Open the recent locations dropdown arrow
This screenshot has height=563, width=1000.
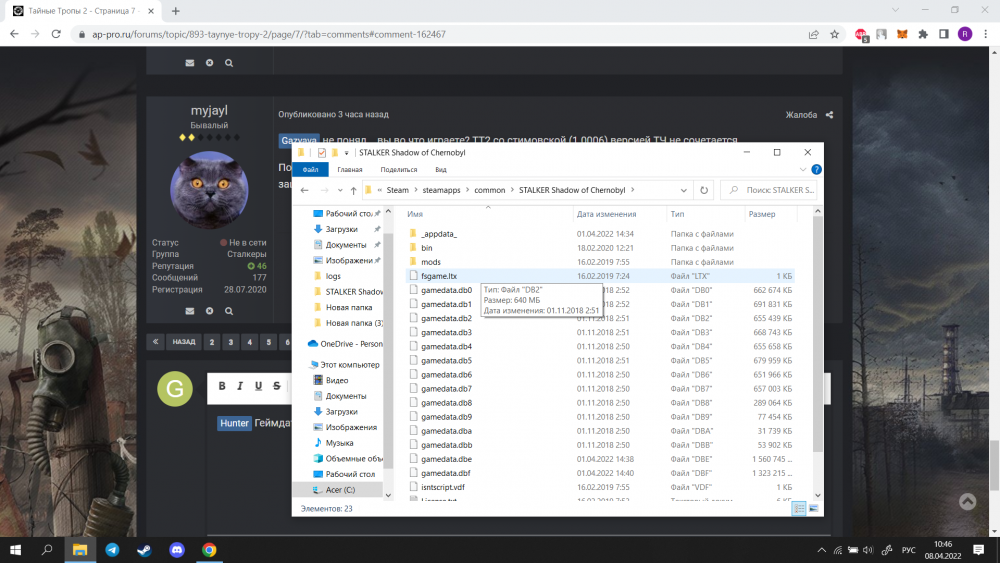coord(338,190)
